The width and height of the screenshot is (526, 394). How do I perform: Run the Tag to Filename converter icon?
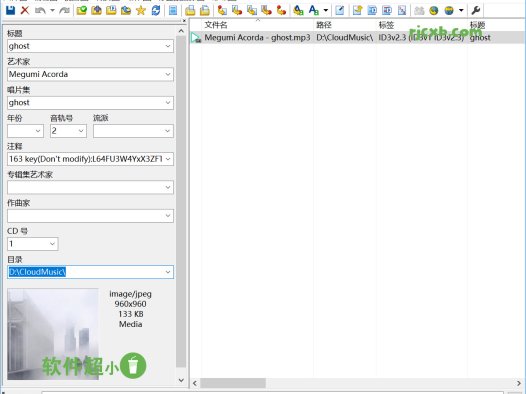(x=222, y=10)
